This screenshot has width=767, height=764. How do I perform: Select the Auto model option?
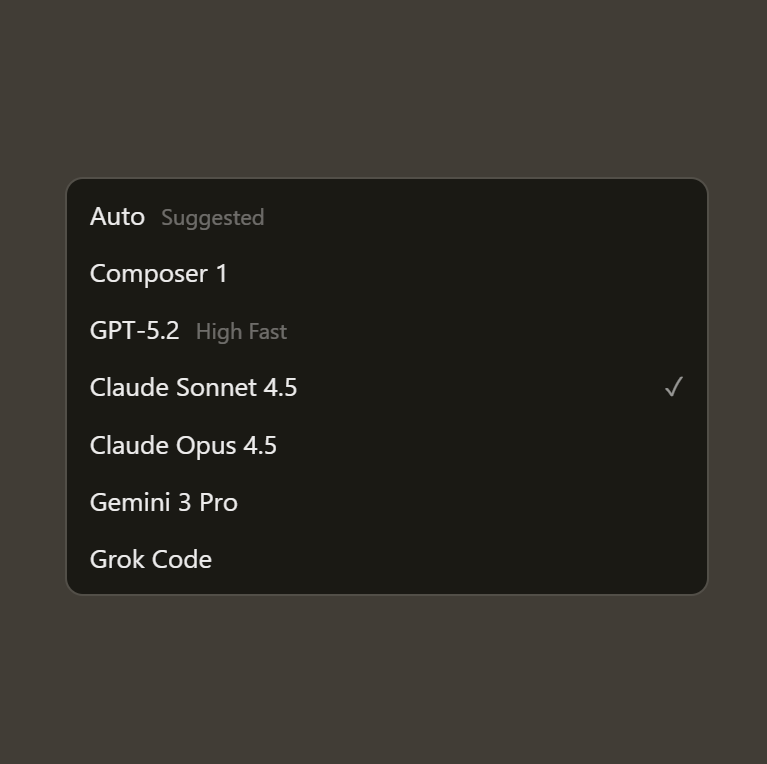pyautogui.click(x=117, y=217)
